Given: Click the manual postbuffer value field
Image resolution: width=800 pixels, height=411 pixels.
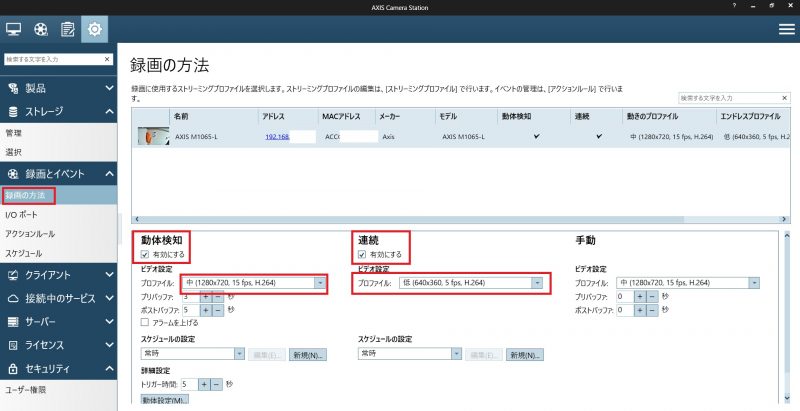Looking at the screenshot, I should pos(624,310).
